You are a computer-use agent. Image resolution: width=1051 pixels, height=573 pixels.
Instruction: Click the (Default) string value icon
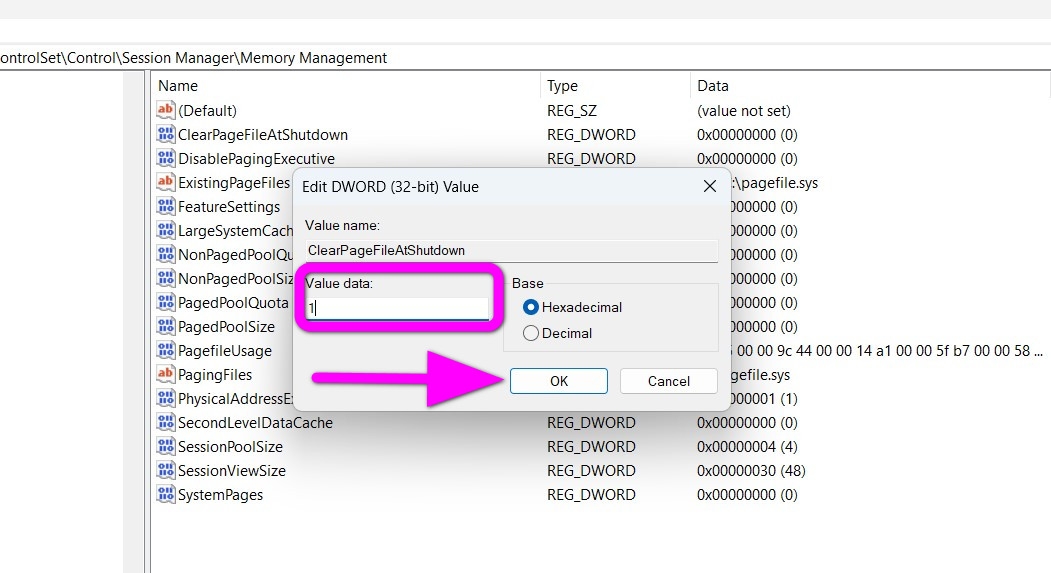[165, 110]
